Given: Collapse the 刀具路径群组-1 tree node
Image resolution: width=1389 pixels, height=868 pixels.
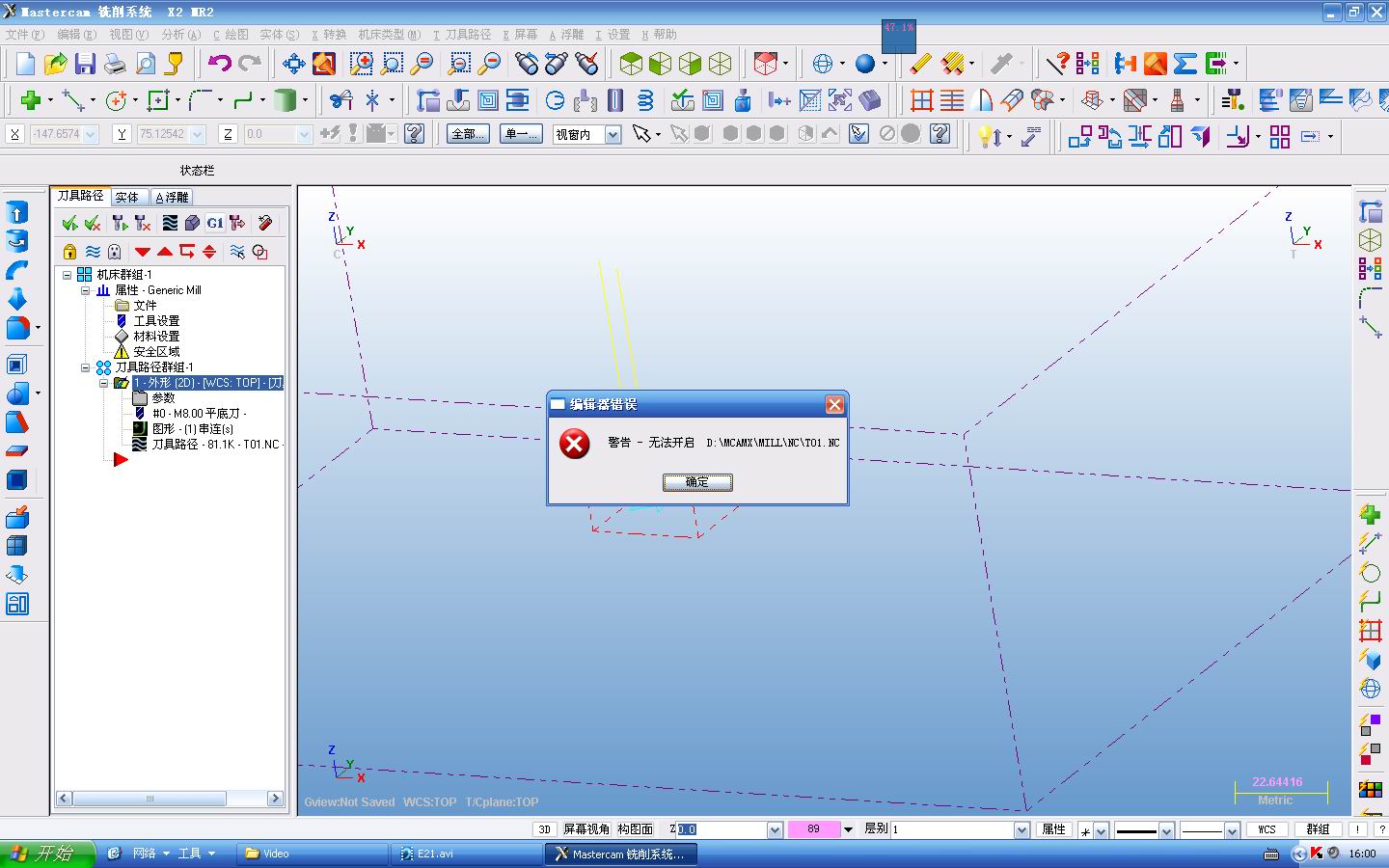Looking at the screenshot, I should (x=85, y=367).
